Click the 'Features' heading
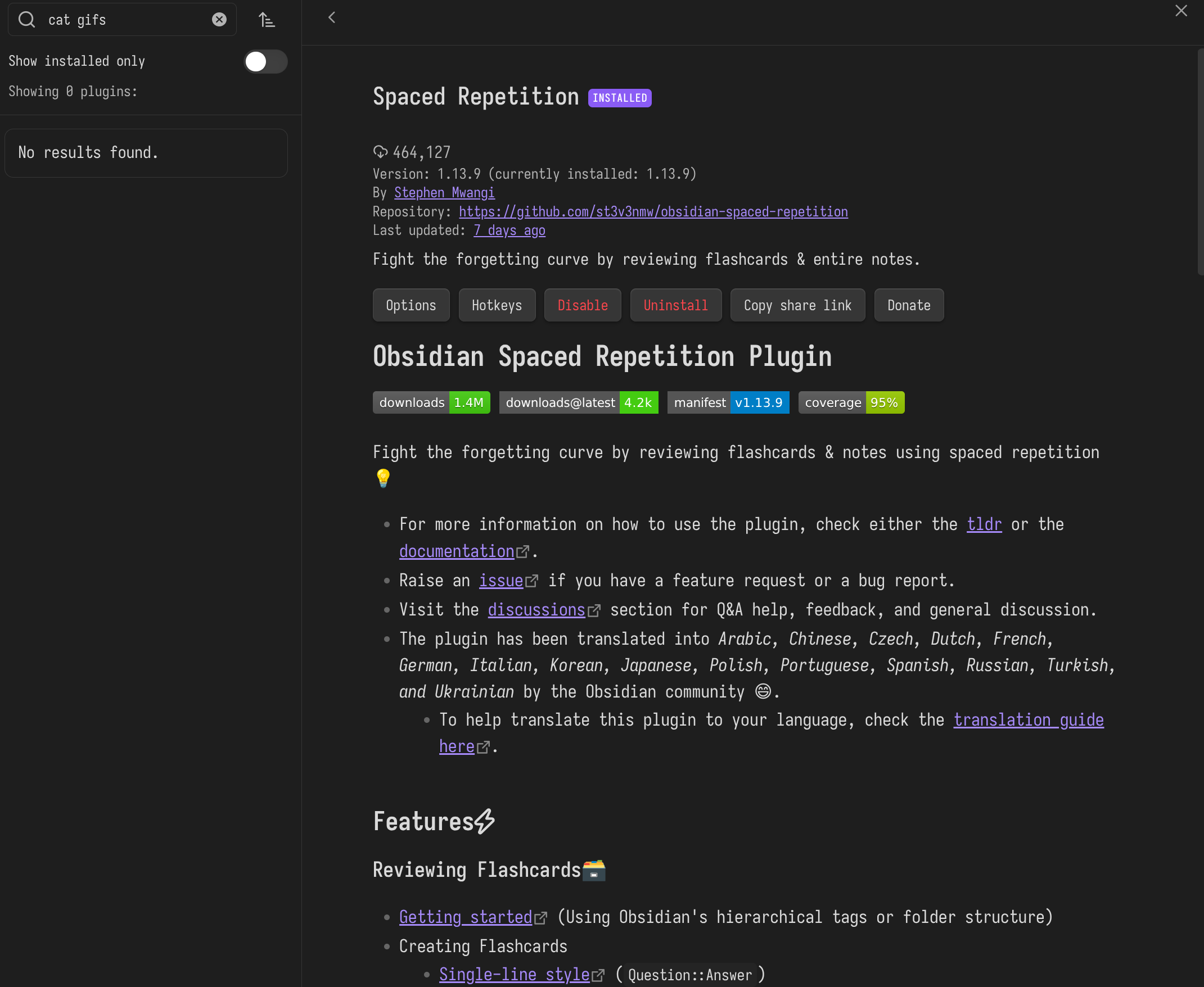 coord(434,822)
